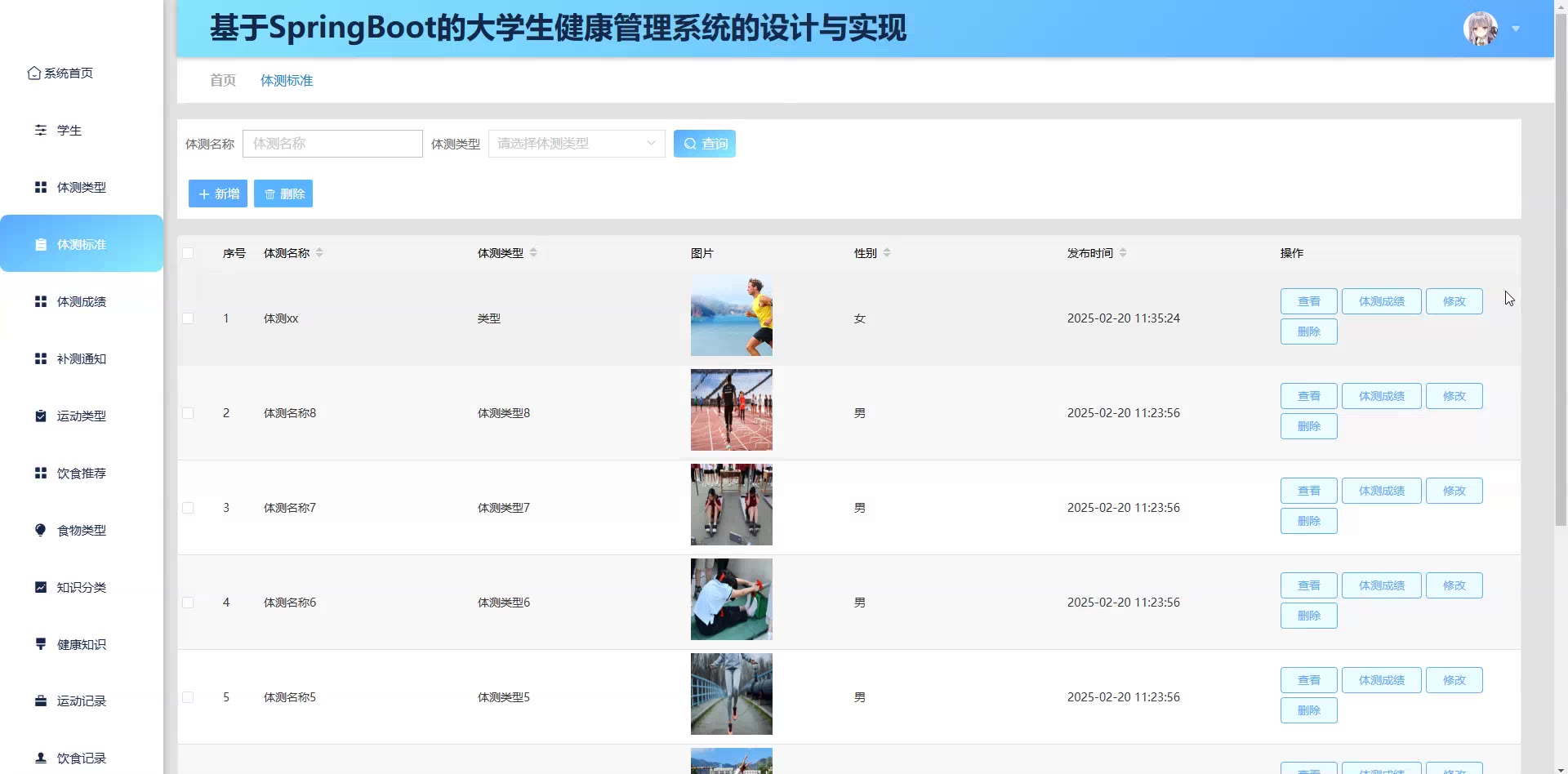
Task: Expand the user menu arrow beside avatar
Action: click(x=1516, y=29)
